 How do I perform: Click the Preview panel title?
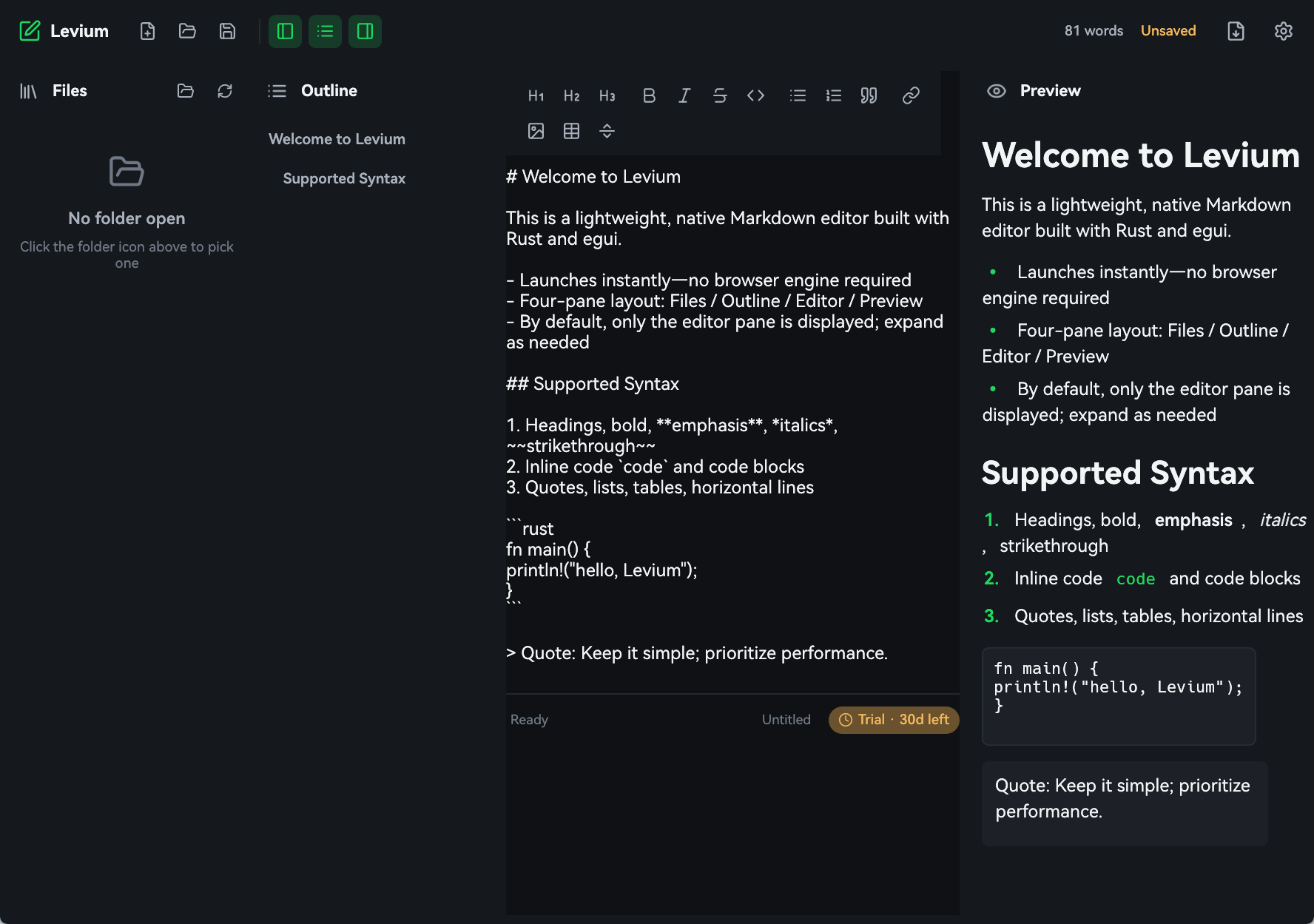[1051, 91]
